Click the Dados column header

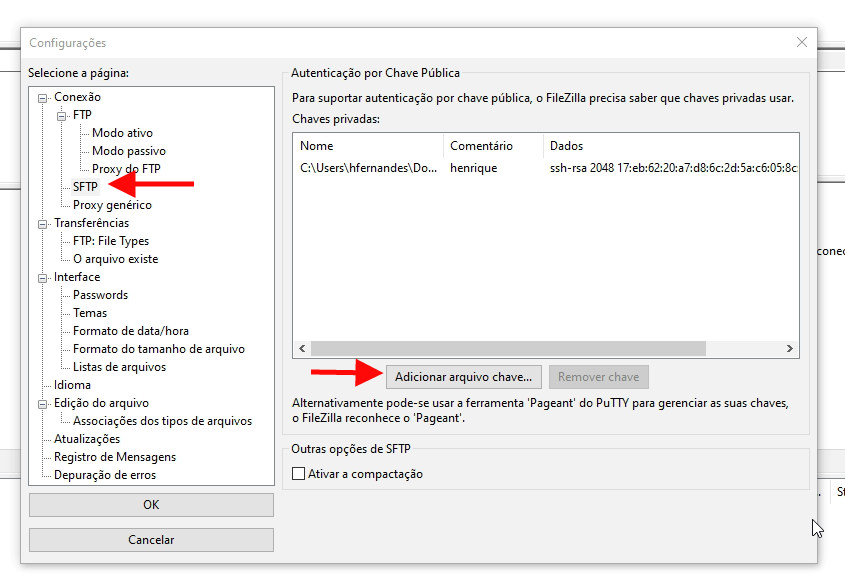[x=671, y=145]
